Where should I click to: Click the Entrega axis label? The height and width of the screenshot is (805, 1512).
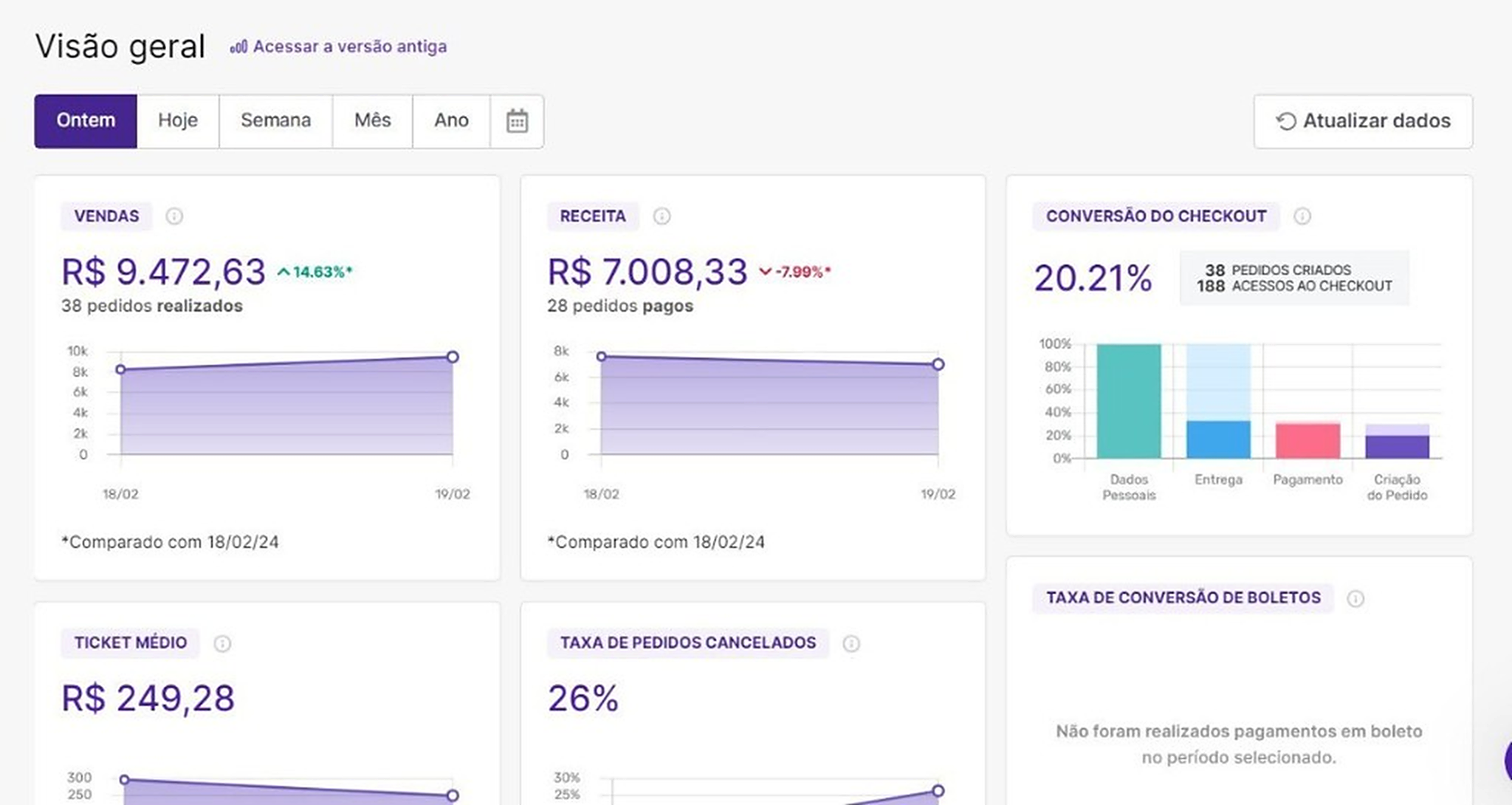coord(1218,480)
